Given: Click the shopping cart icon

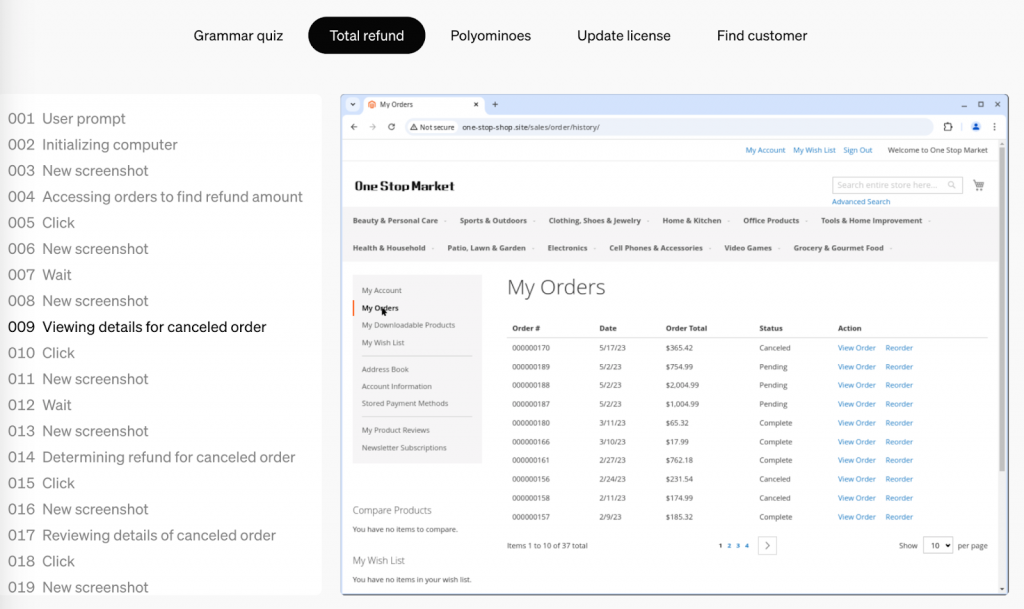Looking at the screenshot, I should pos(978,185).
